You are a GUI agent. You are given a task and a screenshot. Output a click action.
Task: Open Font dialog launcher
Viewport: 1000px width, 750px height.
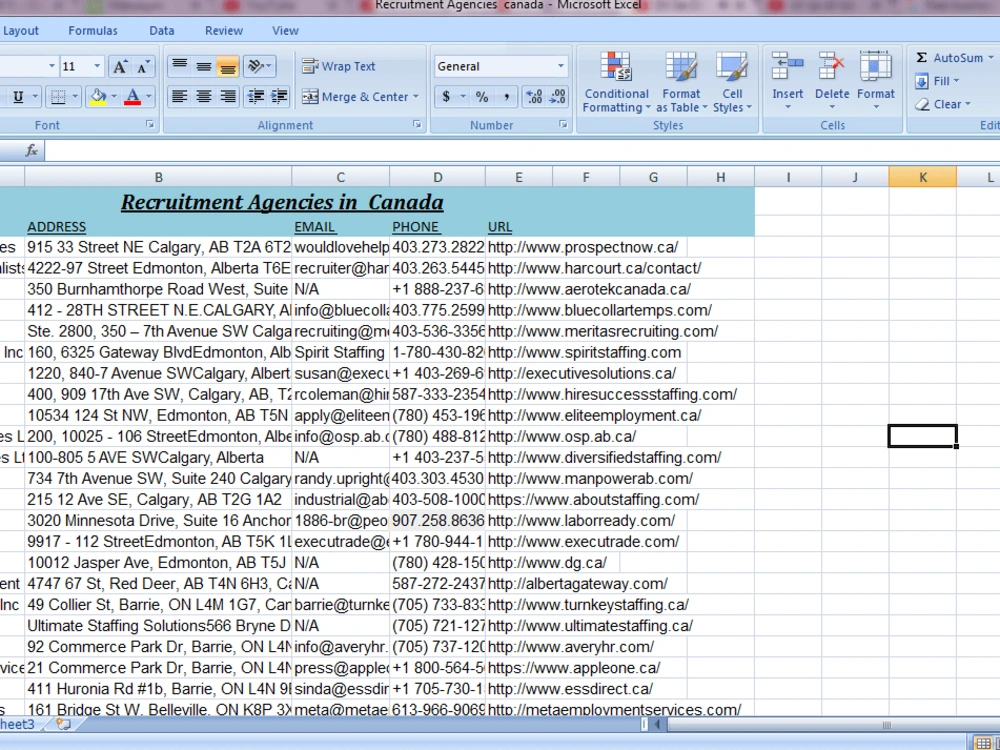coord(150,124)
